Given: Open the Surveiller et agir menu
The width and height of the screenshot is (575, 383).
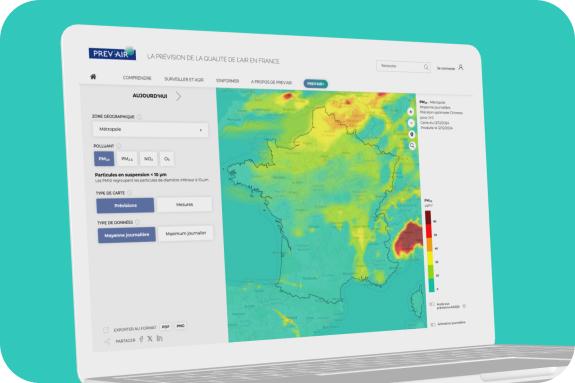Looking at the screenshot, I should 184,79.
